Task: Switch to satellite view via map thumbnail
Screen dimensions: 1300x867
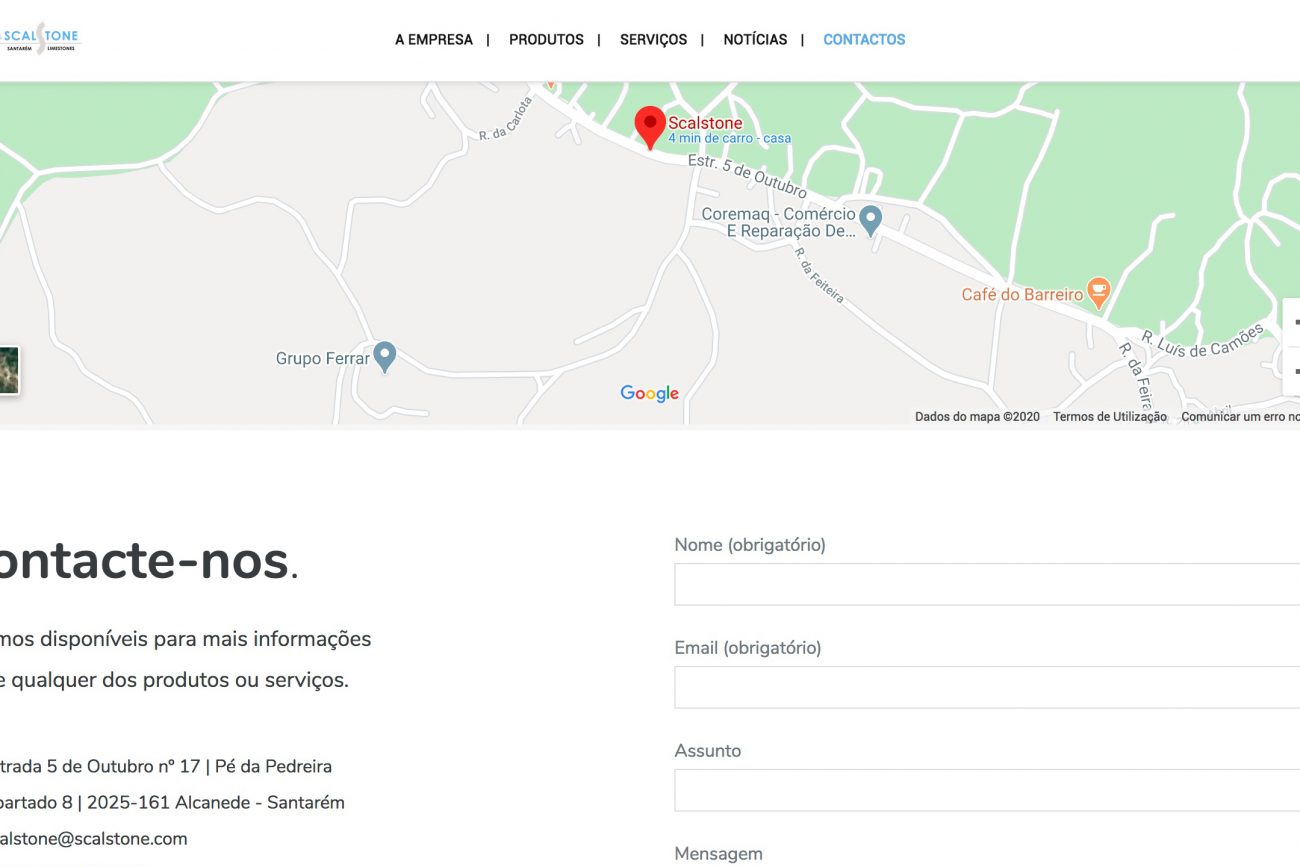Action: pos(8,370)
